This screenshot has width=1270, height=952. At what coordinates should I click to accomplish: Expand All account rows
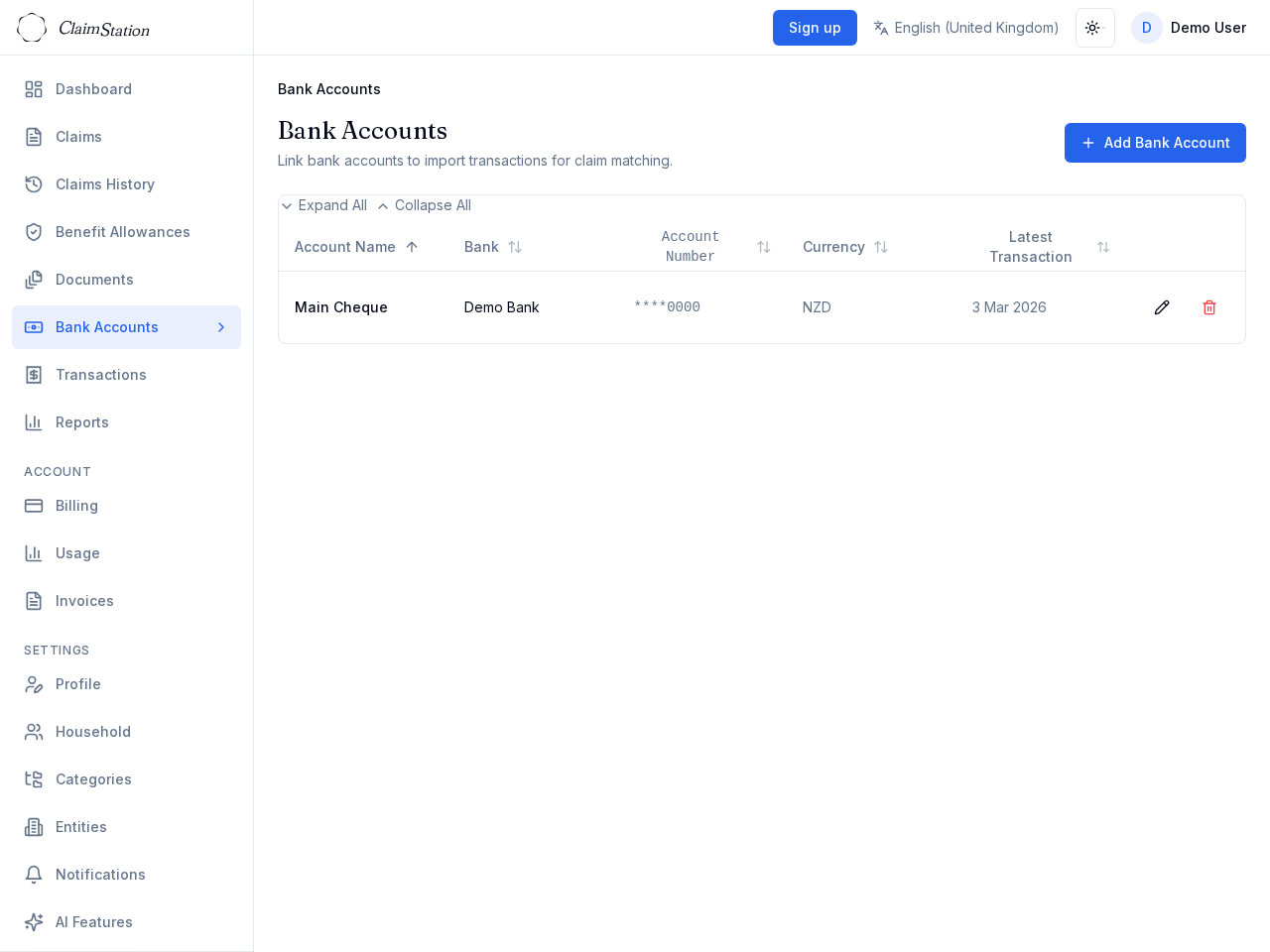[x=323, y=205]
